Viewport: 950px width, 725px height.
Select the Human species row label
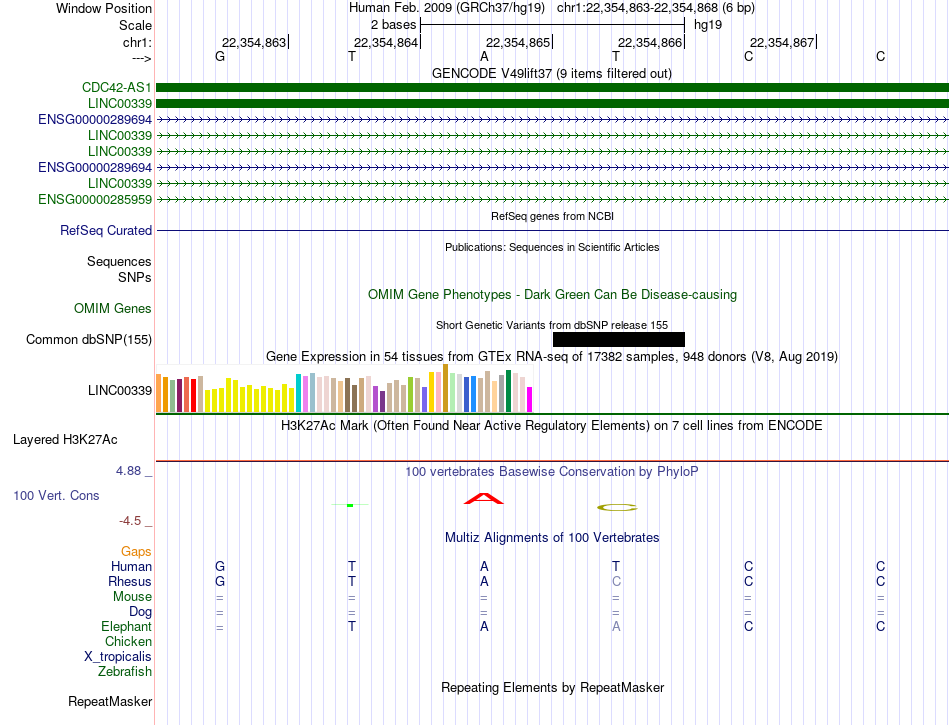point(131,566)
